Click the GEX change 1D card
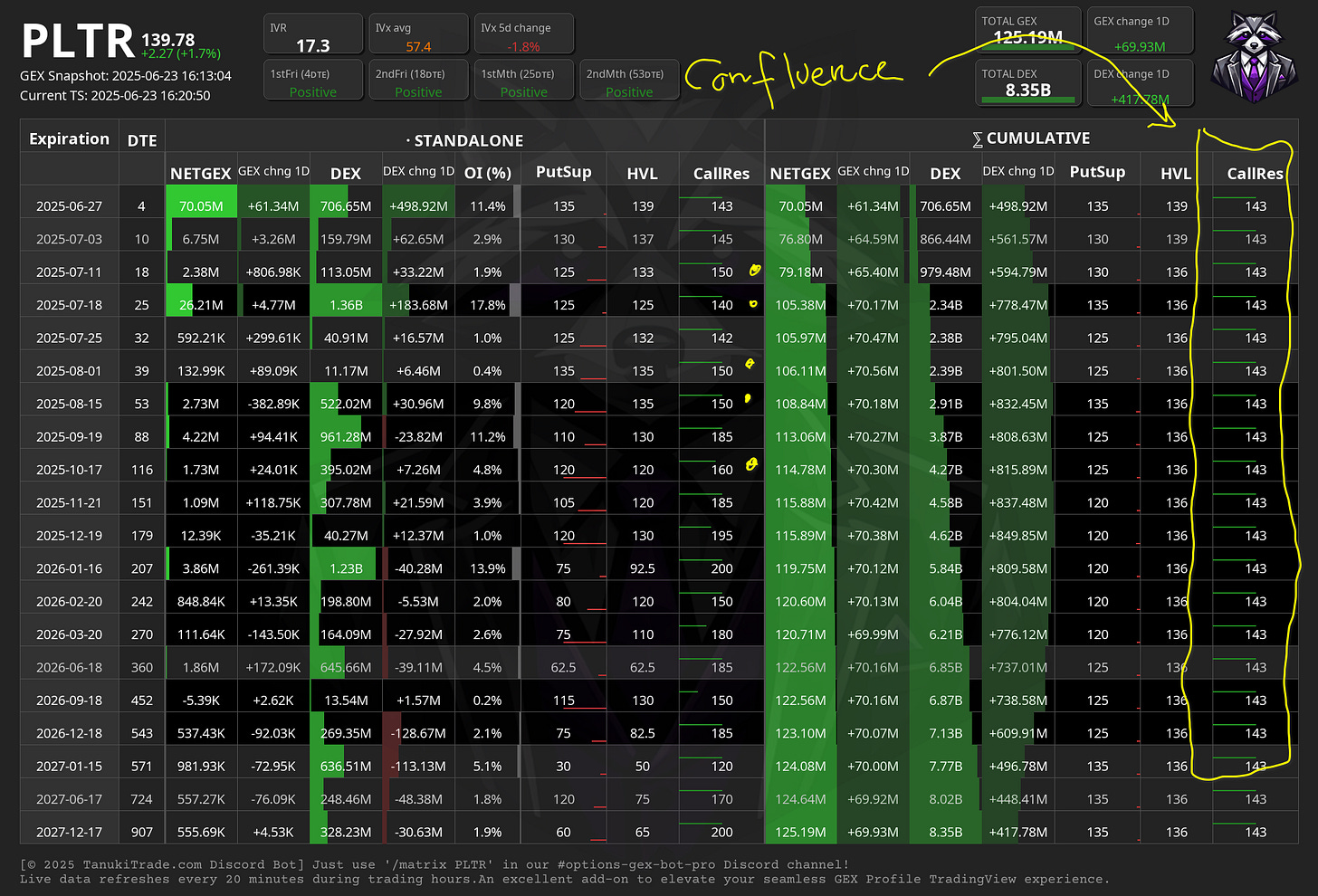 [x=1141, y=30]
